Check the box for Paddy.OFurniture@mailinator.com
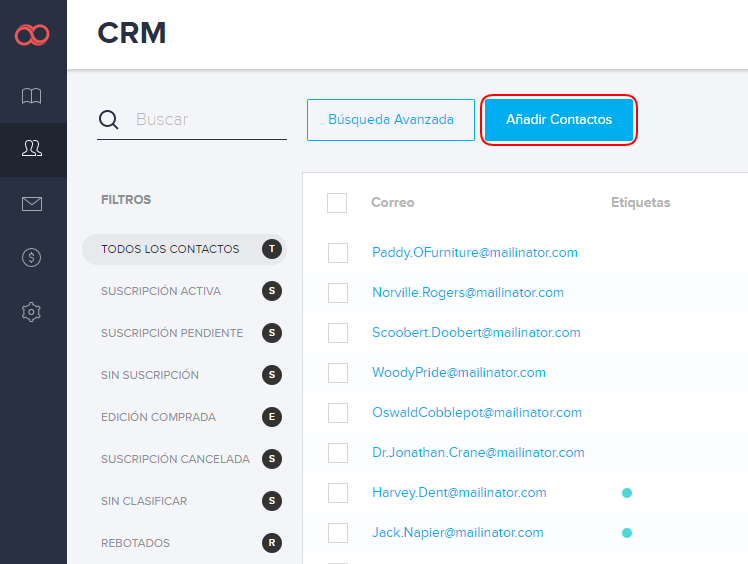 click(x=338, y=253)
